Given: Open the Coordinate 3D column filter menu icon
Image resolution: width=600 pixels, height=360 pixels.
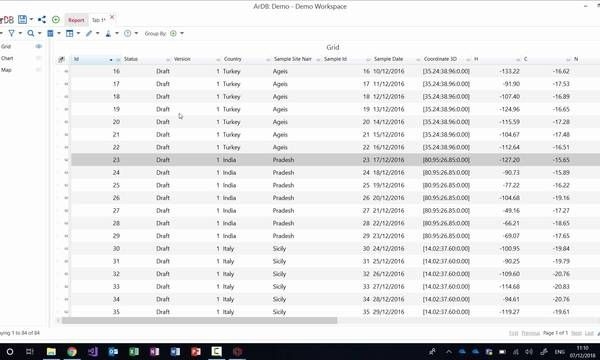Looking at the screenshot, I should 468,60.
